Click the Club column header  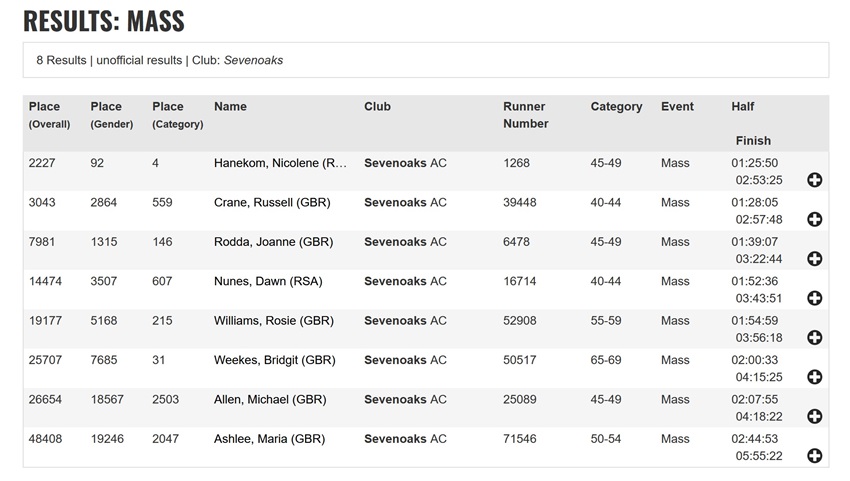tap(377, 106)
